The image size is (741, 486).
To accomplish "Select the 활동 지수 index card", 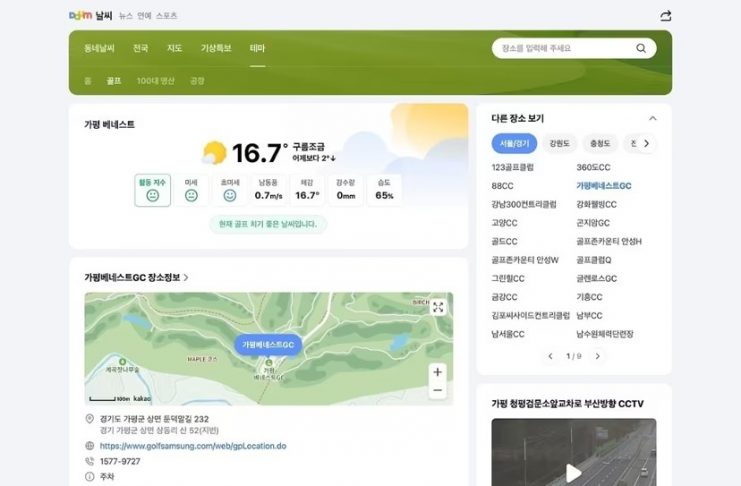I will (x=153, y=190).
